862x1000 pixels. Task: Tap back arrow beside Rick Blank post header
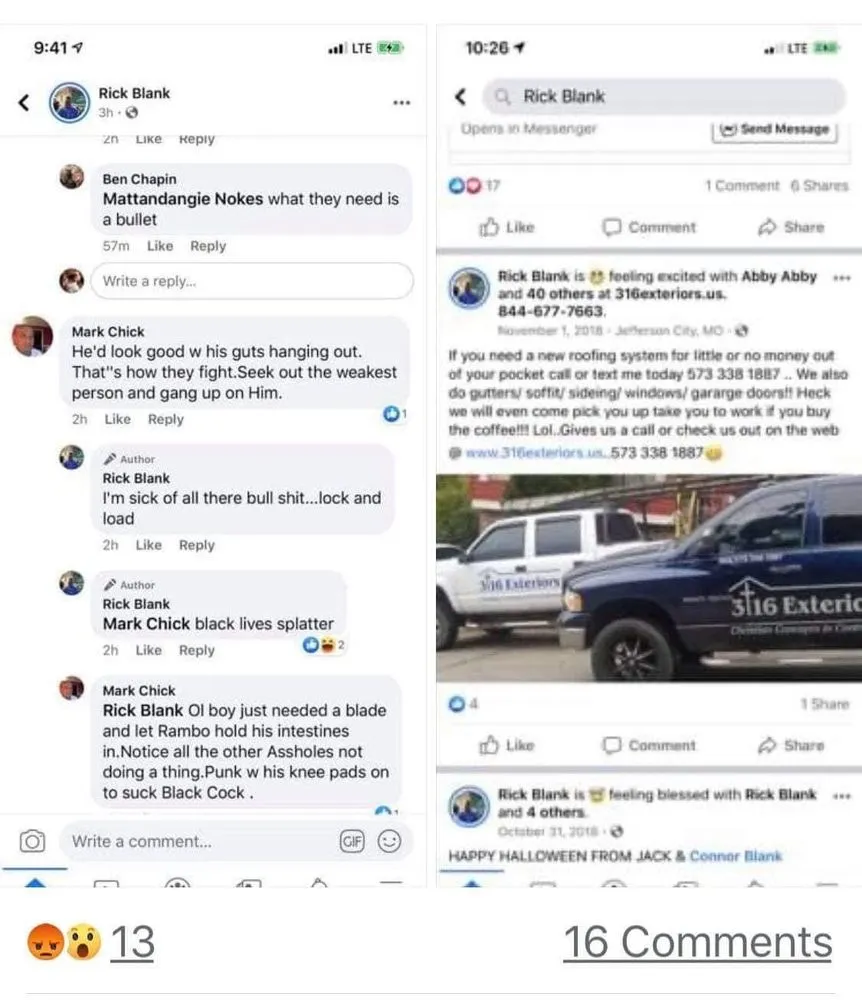(x=24, y=102)
